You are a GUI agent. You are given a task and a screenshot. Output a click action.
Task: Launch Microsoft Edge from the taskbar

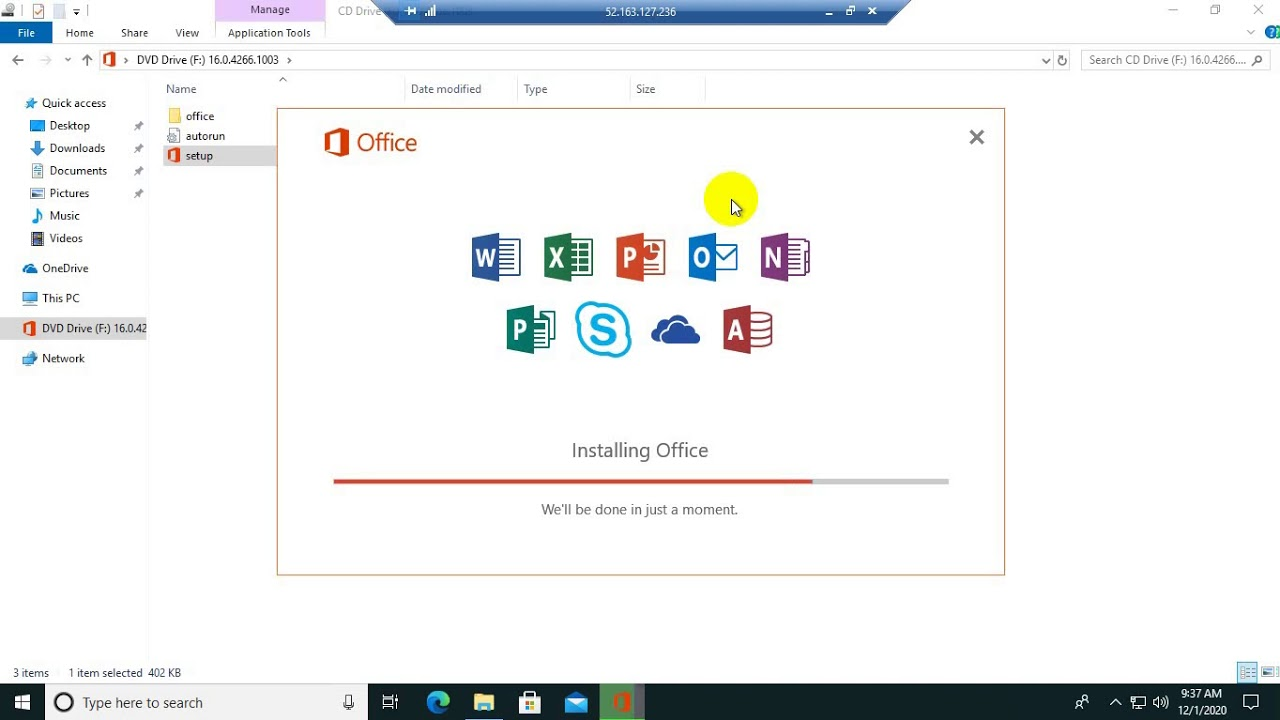coord(438,702)
